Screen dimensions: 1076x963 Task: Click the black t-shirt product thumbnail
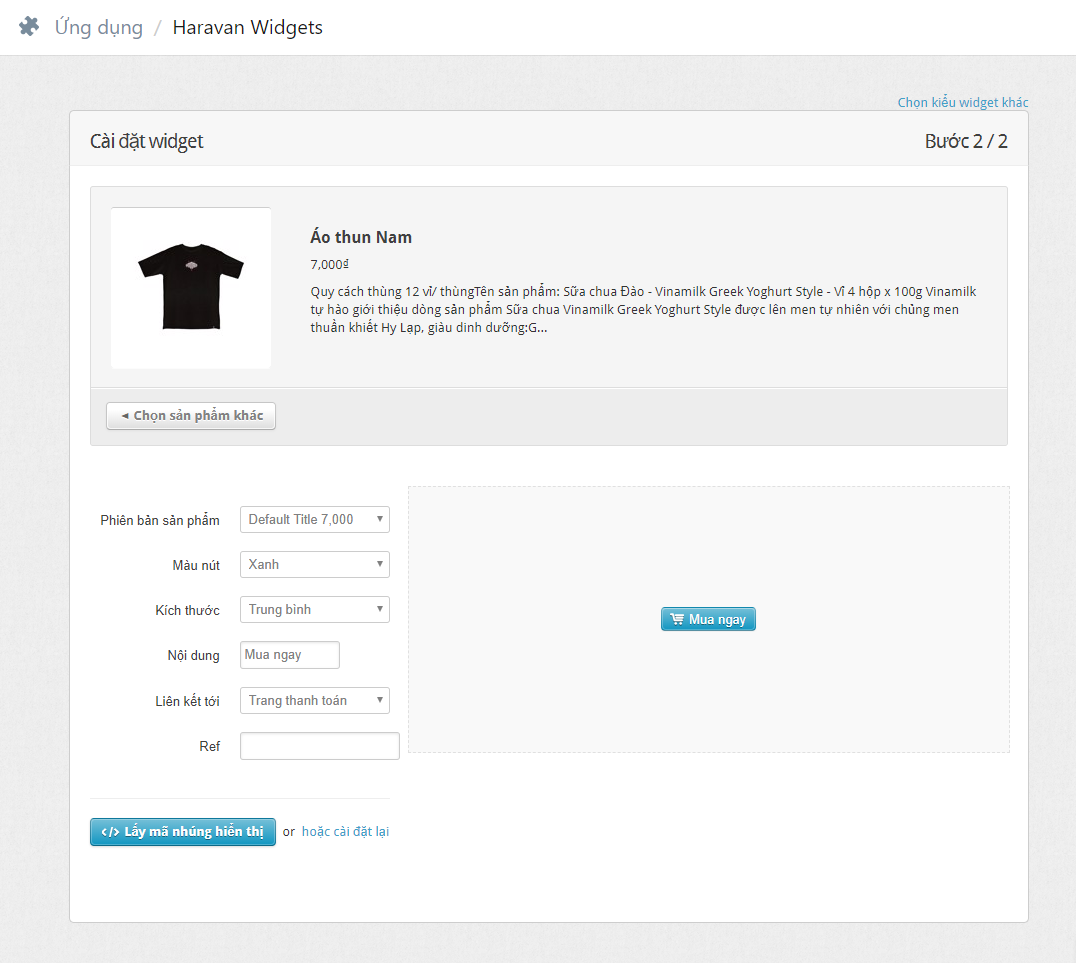point(191,288)
